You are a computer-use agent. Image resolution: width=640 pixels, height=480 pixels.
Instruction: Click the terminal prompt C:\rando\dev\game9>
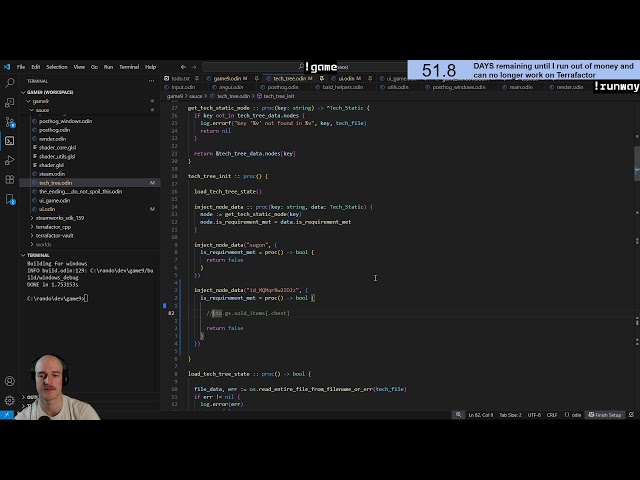point(55,298)
